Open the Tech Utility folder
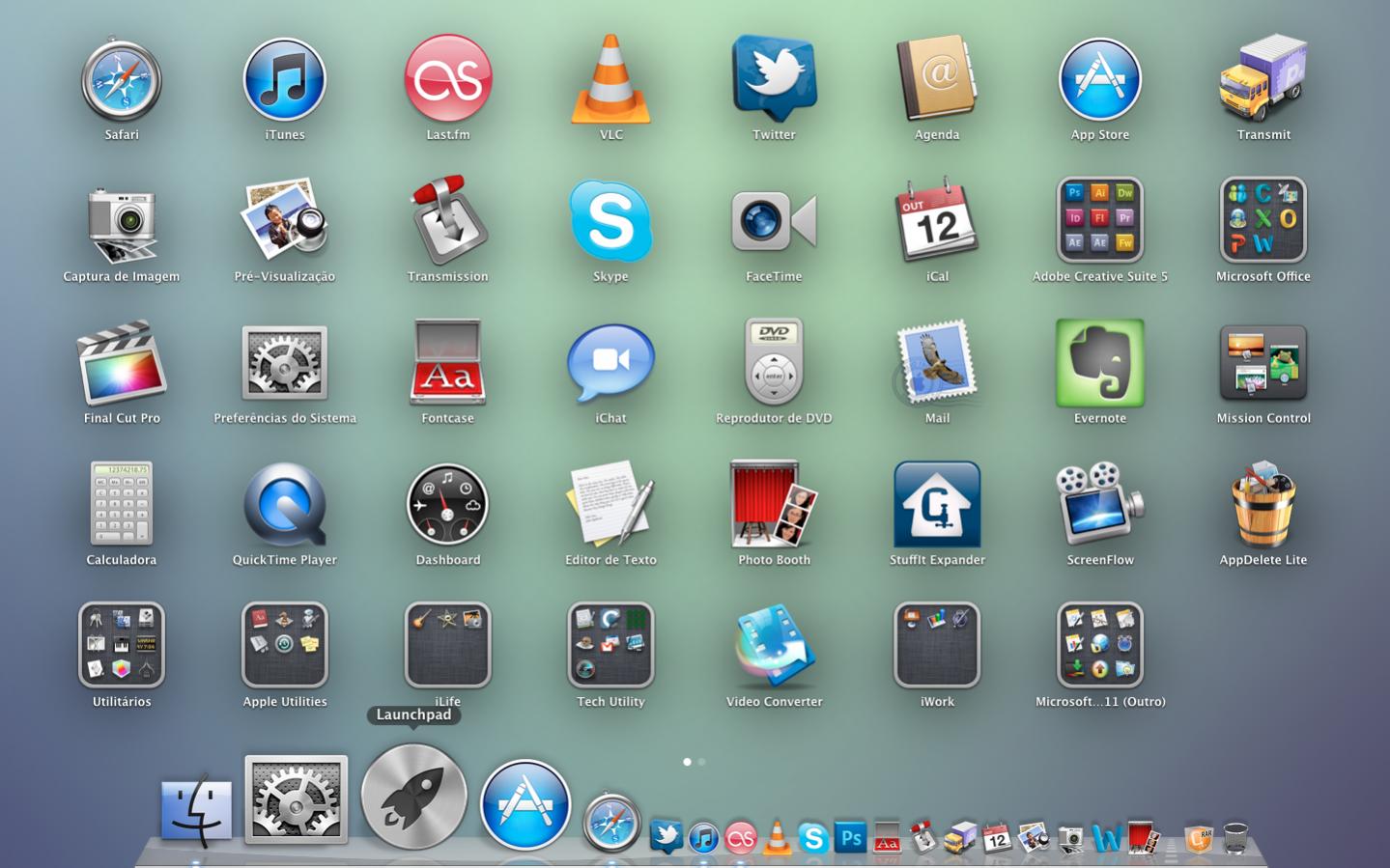This screenshot has height=868, width=1390. 610,645
